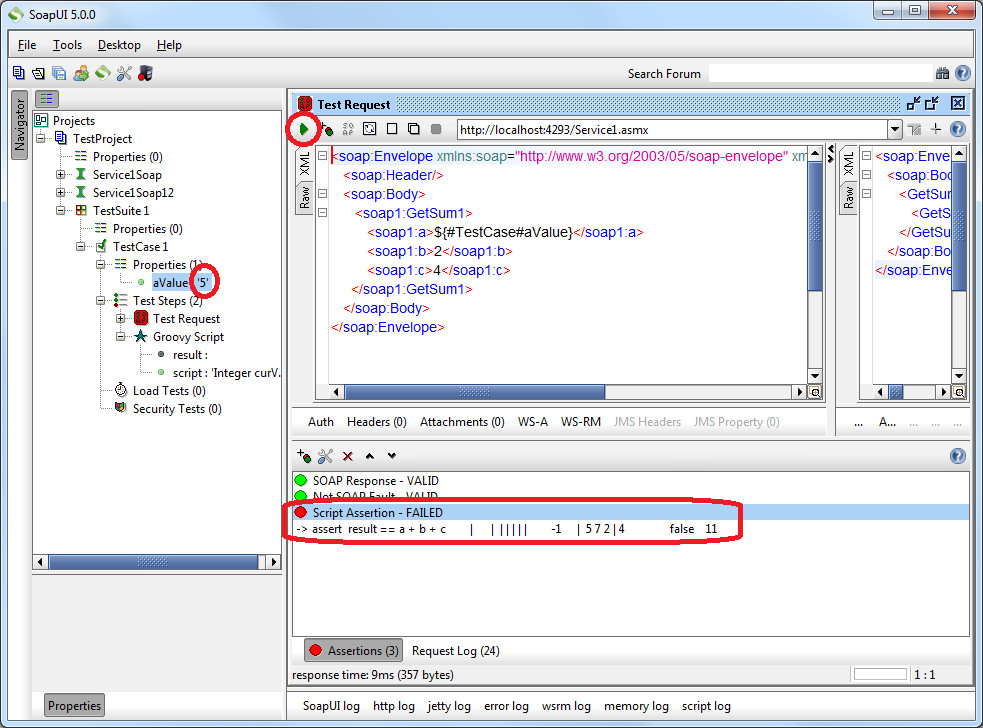The width and height of the screenshot is (983, 728).
Task: Click the plus icon beside the endpoint field
Action: (x=936, y=129)
